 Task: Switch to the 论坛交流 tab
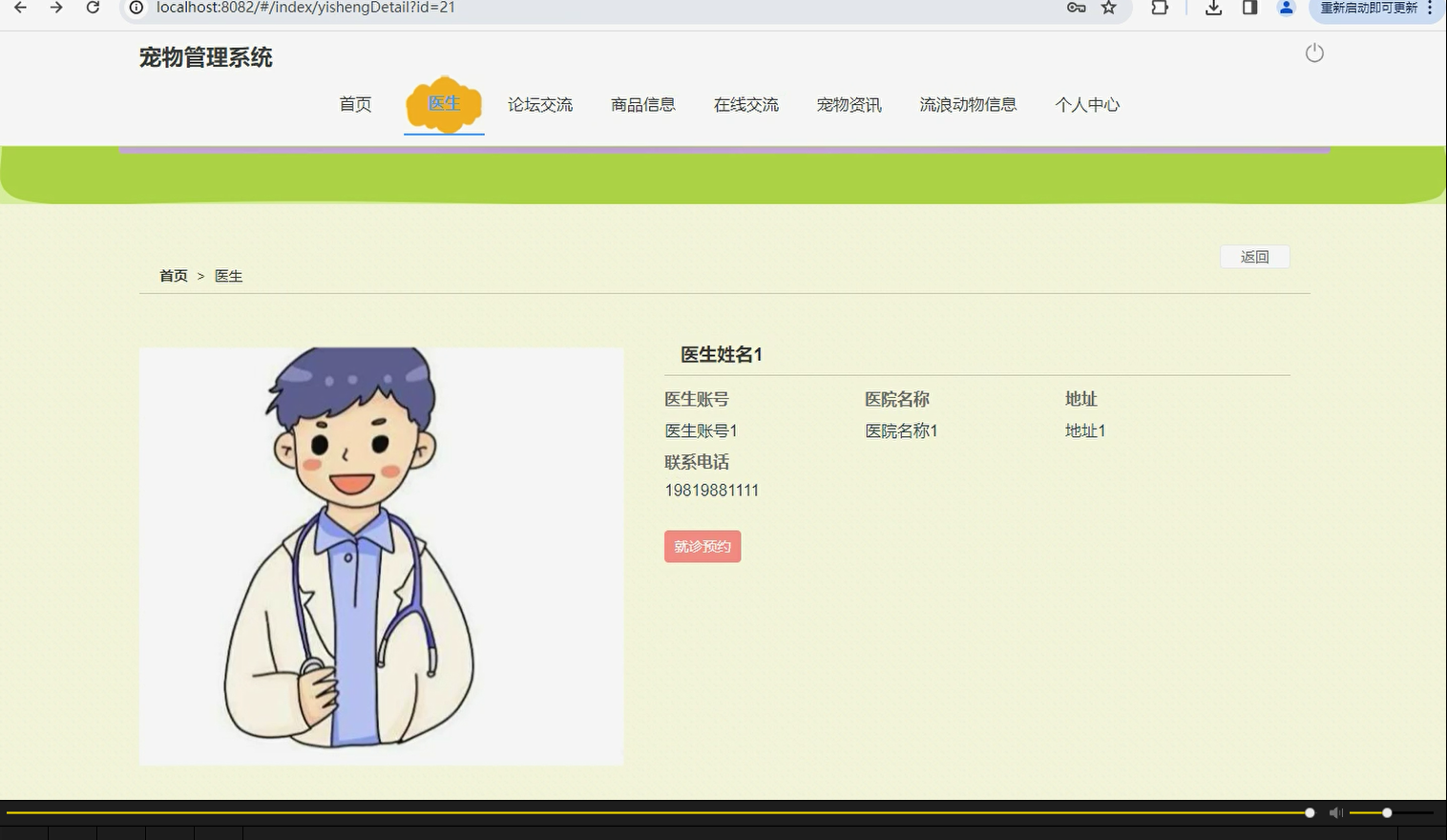[x=540, y=105]
